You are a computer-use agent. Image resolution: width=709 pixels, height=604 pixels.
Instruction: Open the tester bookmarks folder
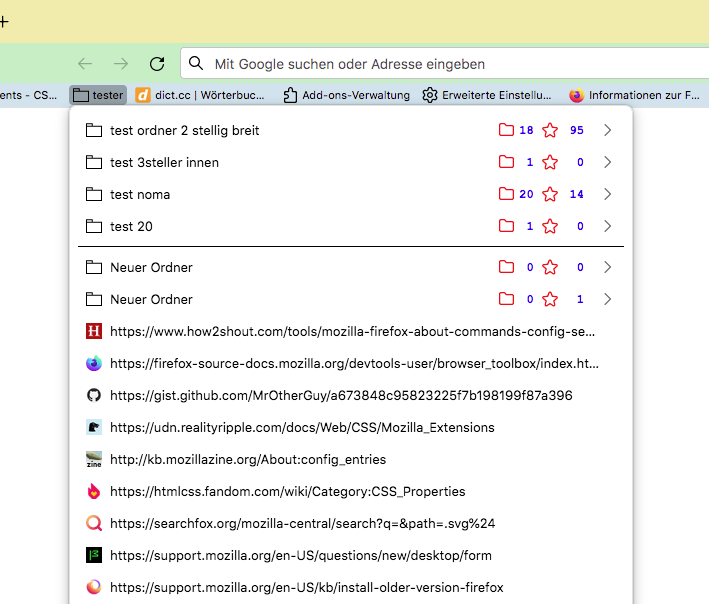[x=97, y=96]
